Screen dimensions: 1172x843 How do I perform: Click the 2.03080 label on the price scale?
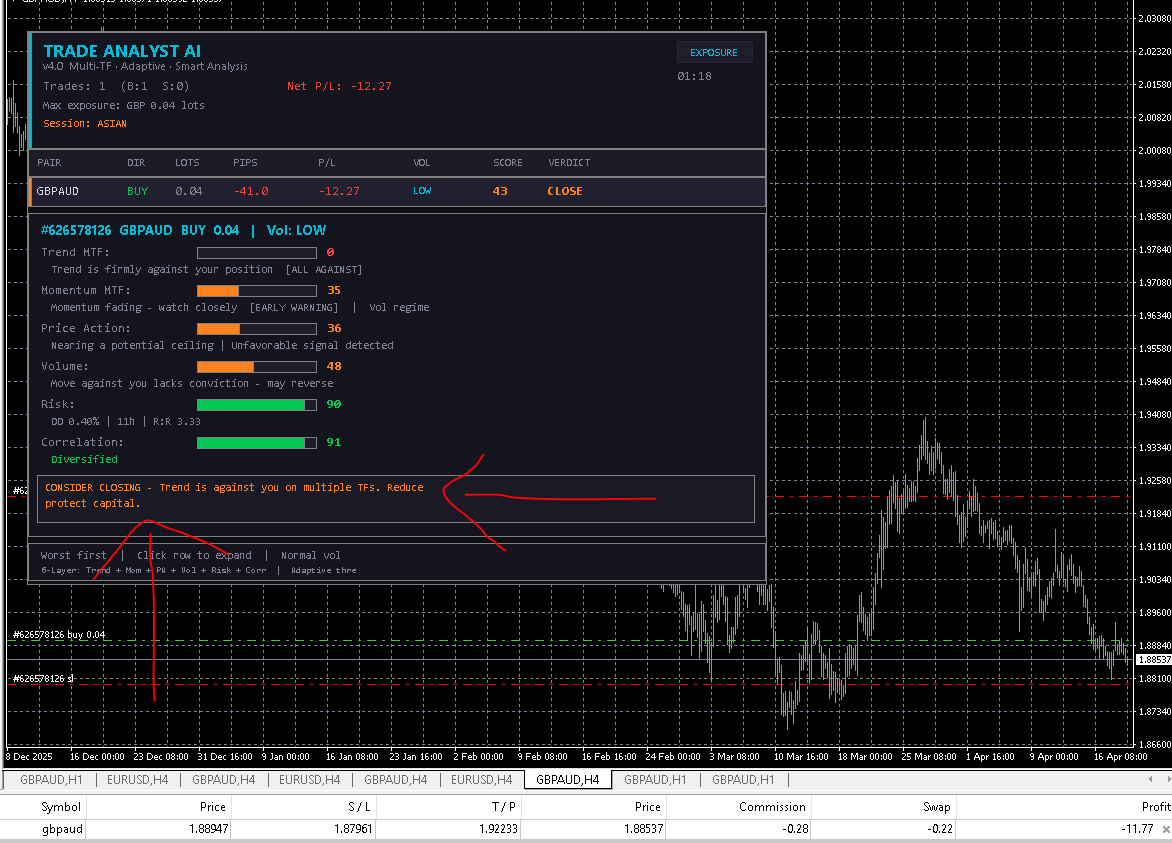pos(1154,19)
